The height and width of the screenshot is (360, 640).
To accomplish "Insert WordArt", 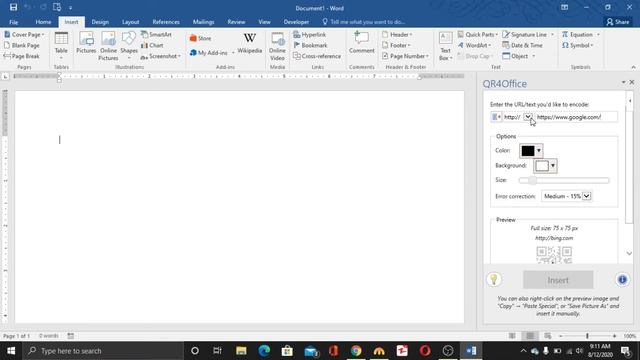I will point(474,45).
